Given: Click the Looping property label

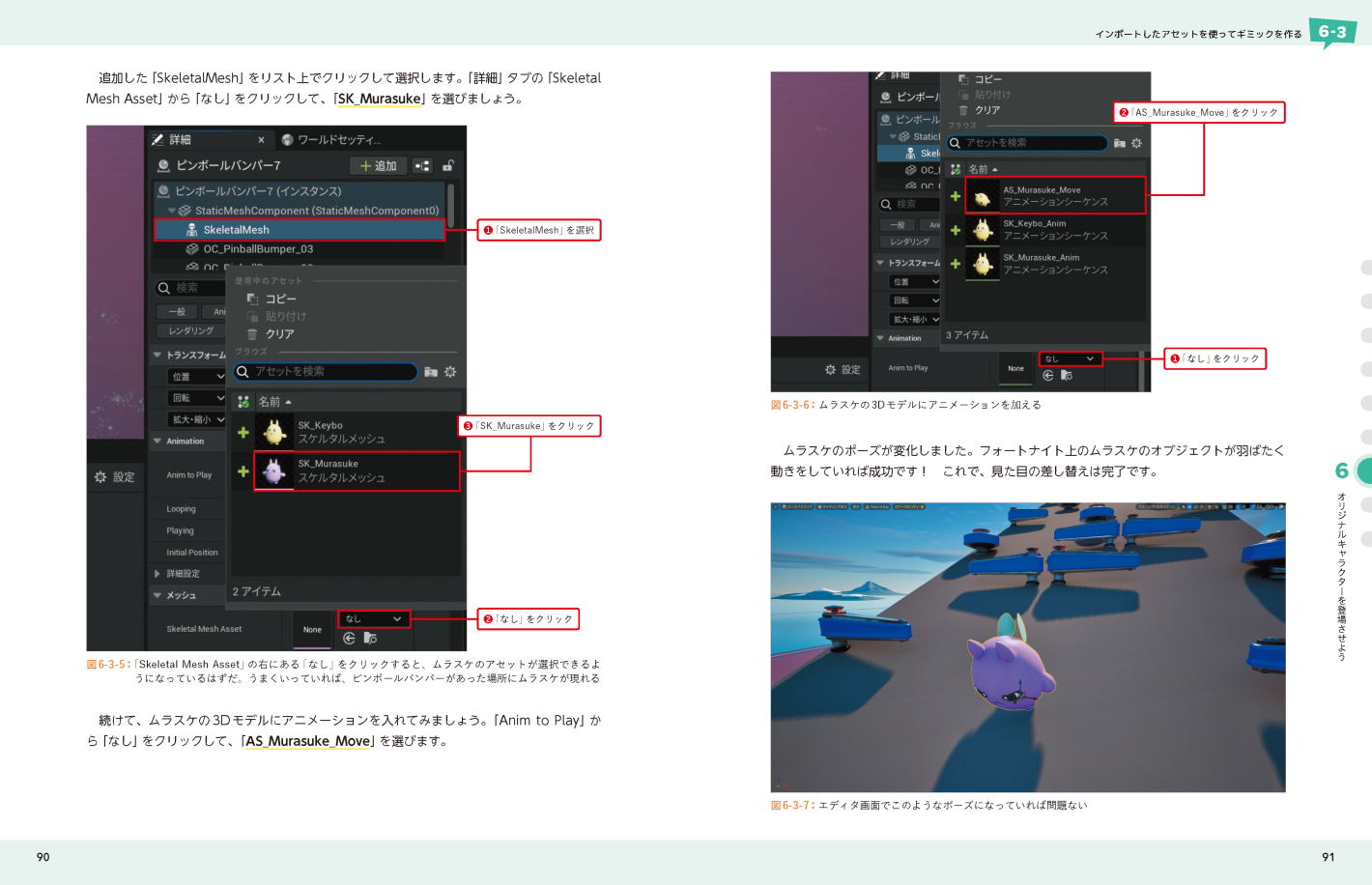Looking at the screenshot, I should click(x=181, y=509).
